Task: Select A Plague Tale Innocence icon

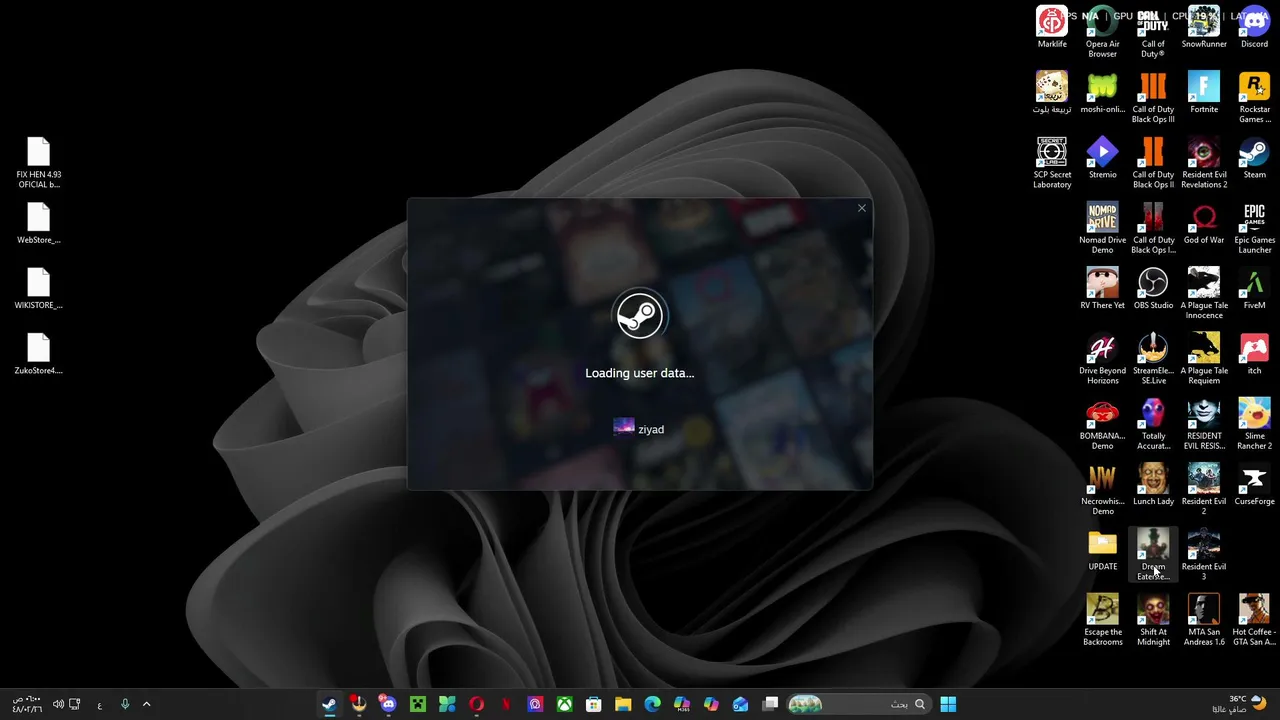Action: click(1204, 293)
